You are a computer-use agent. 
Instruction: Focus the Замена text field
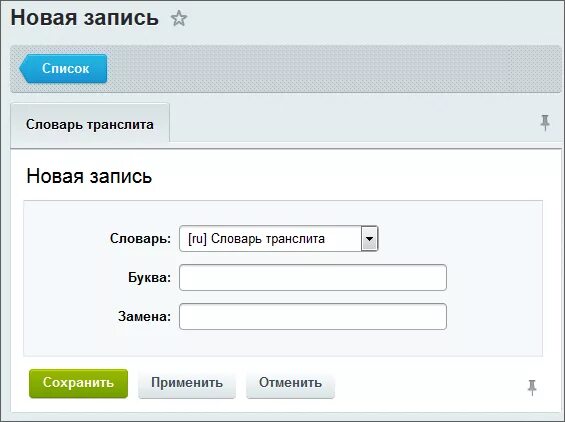coord(313,316)
